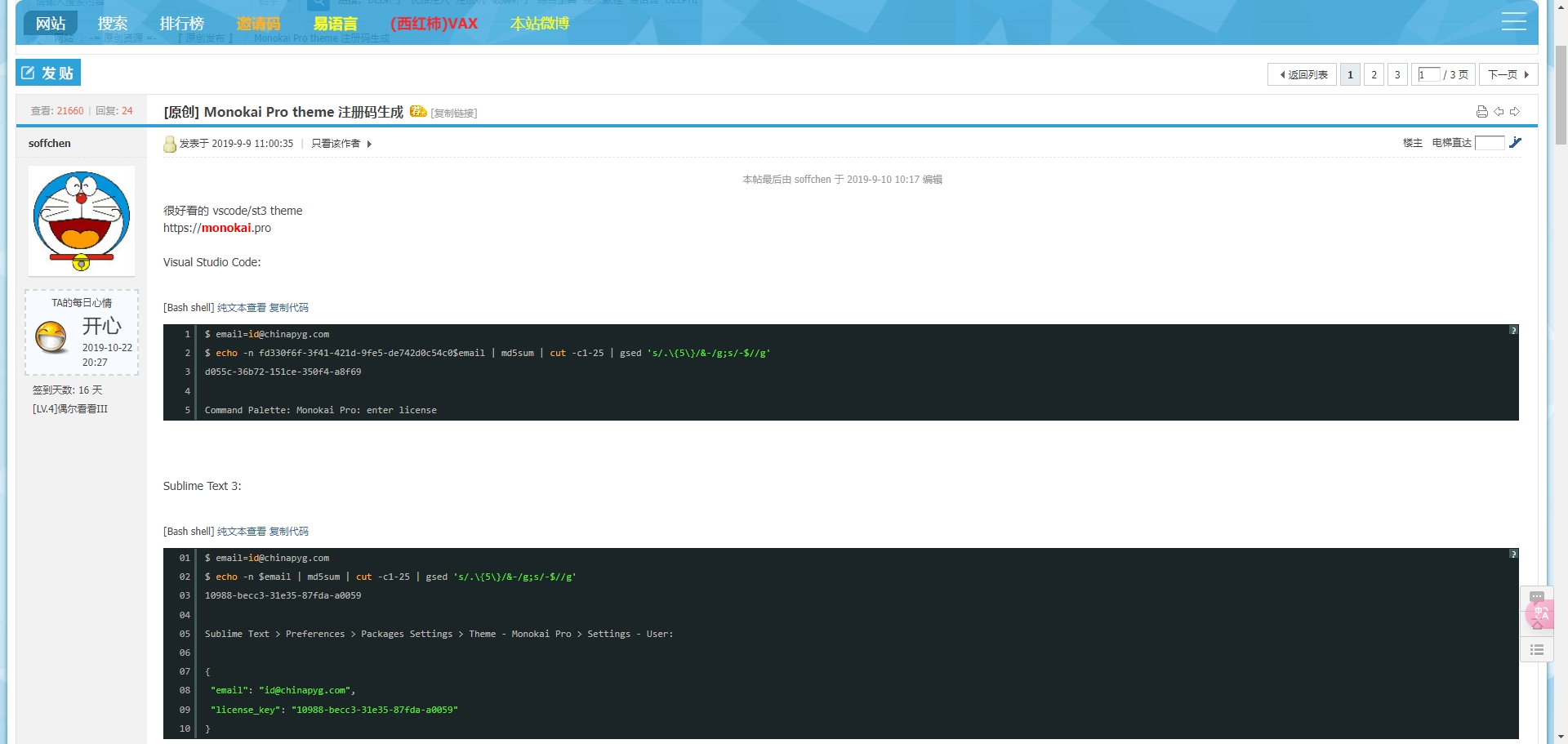The width and height of the screenshot is (1568, 744).
Task: Click the print thread icon
Action: pos(1481,112)
